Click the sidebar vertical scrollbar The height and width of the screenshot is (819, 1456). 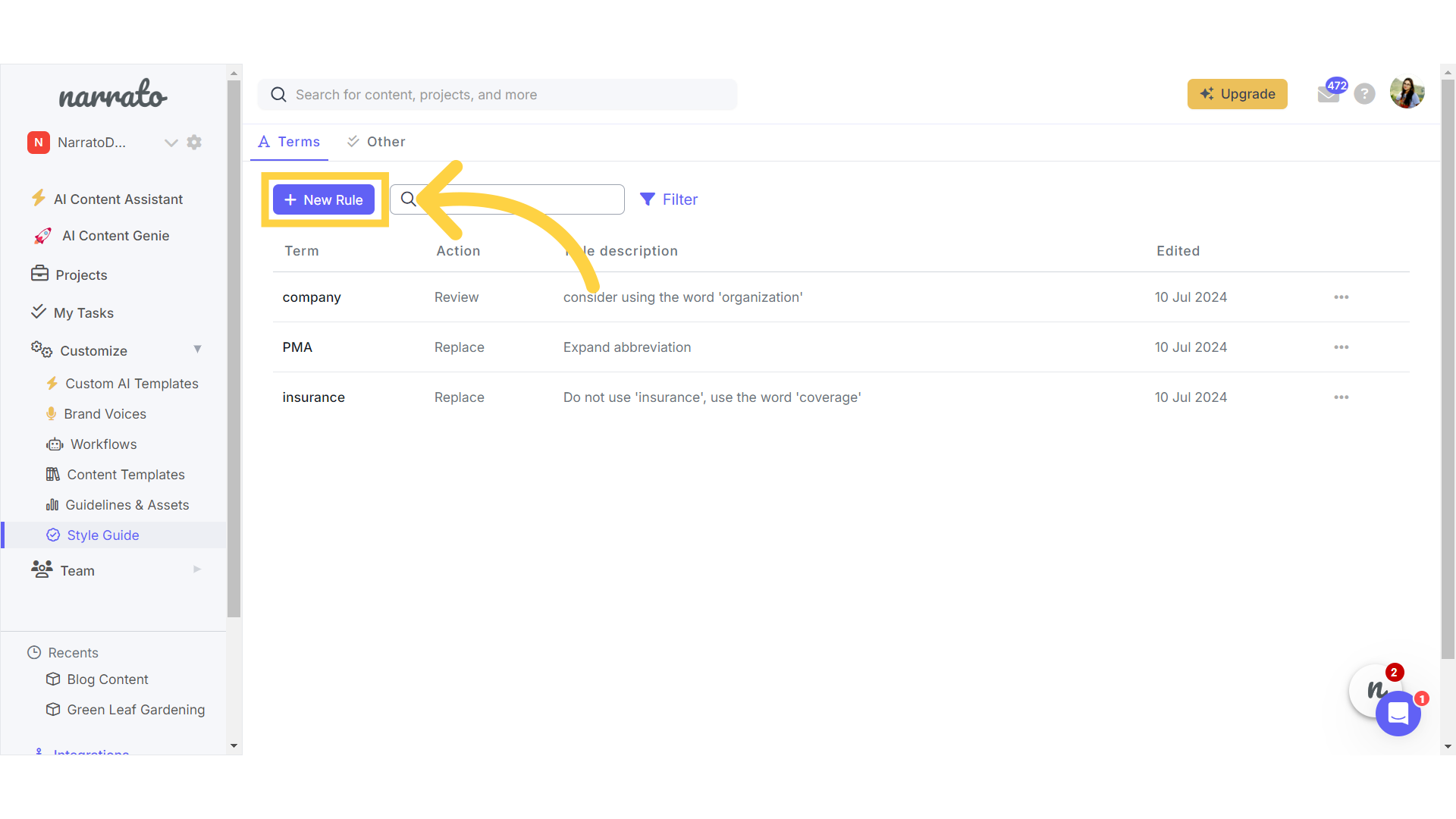(234, 349)
